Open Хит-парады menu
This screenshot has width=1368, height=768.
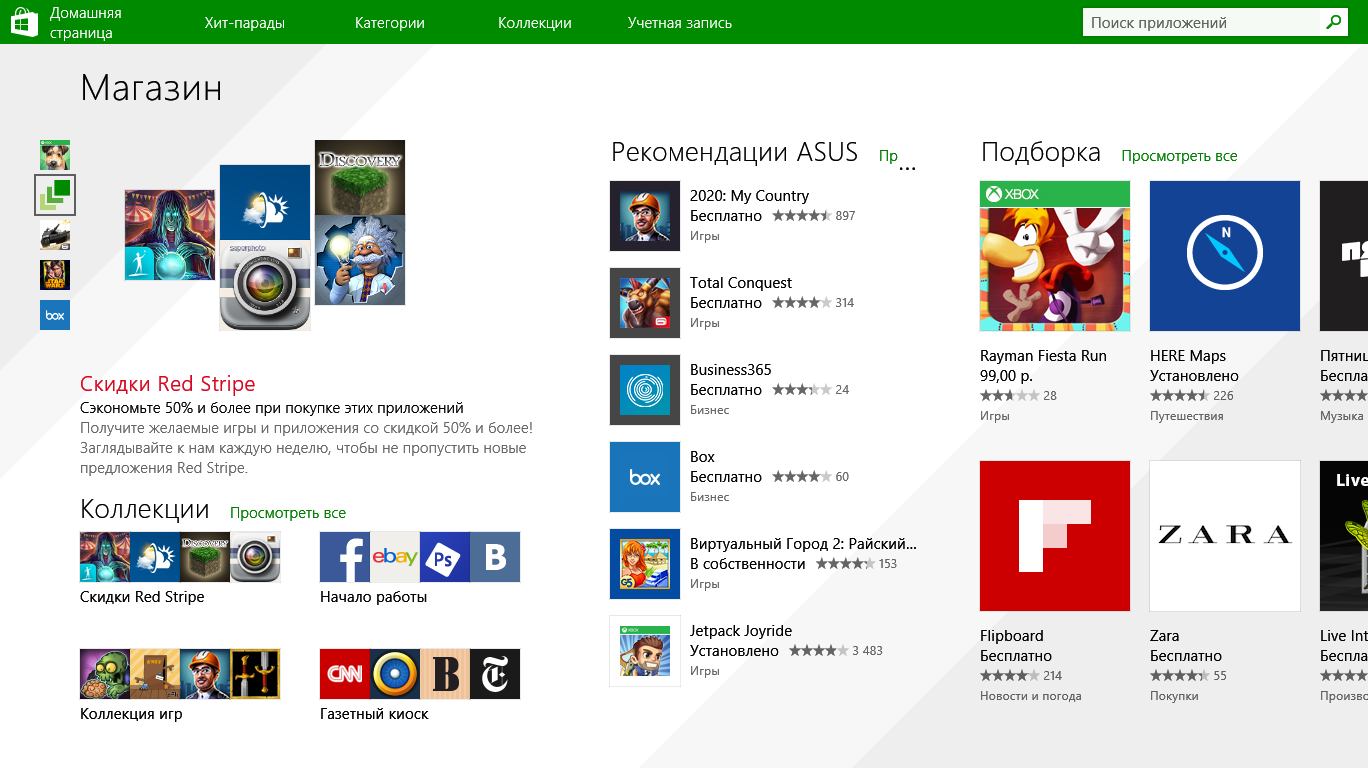tap(245, 23)
